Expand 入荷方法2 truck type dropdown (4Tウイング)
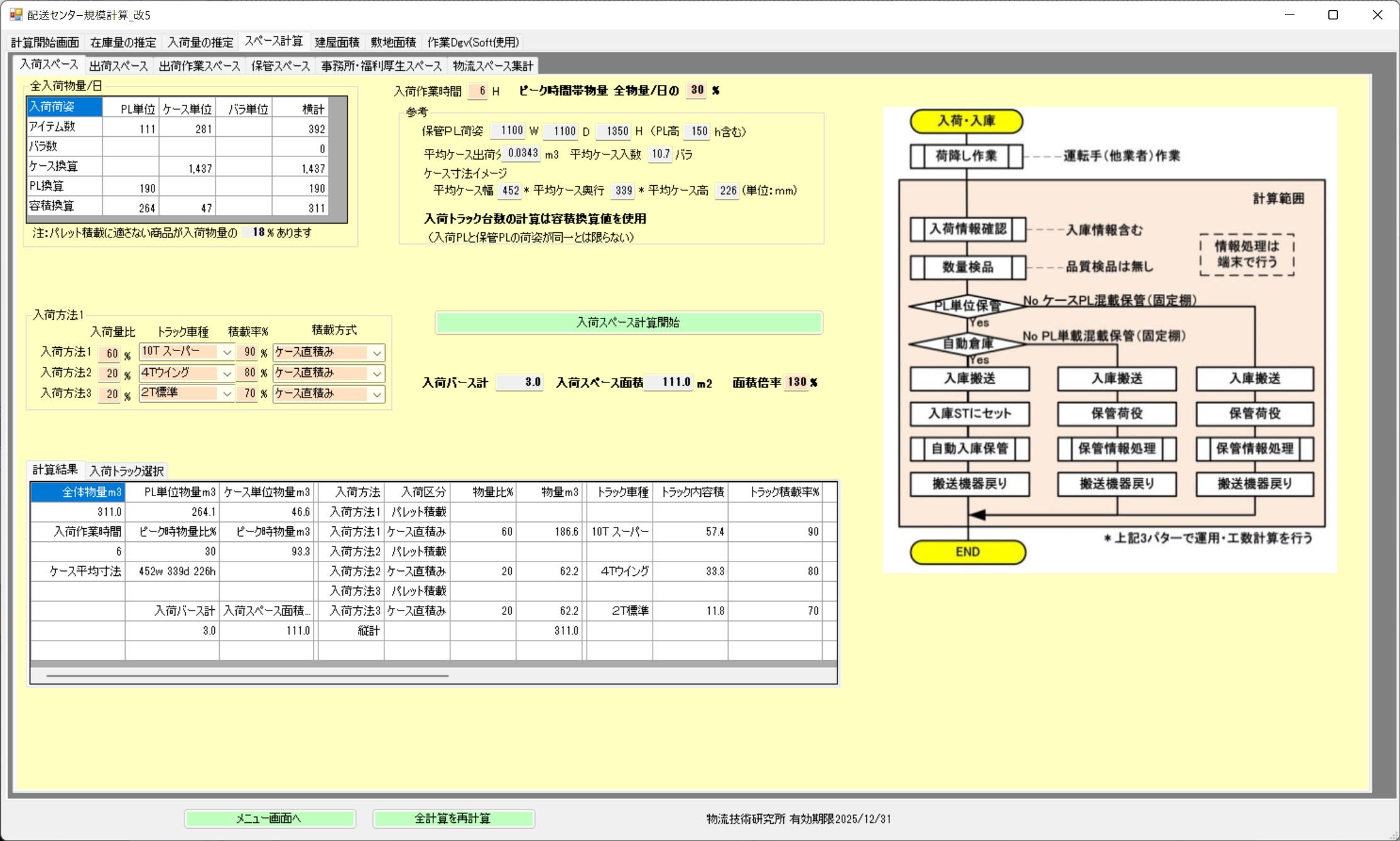The width and height of the screenshot is (1400, 841). 227,374
